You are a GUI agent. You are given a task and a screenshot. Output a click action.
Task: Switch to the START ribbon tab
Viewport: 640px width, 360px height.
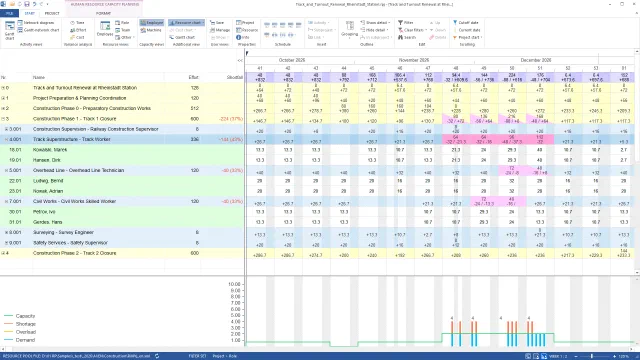tap(30, 13)
